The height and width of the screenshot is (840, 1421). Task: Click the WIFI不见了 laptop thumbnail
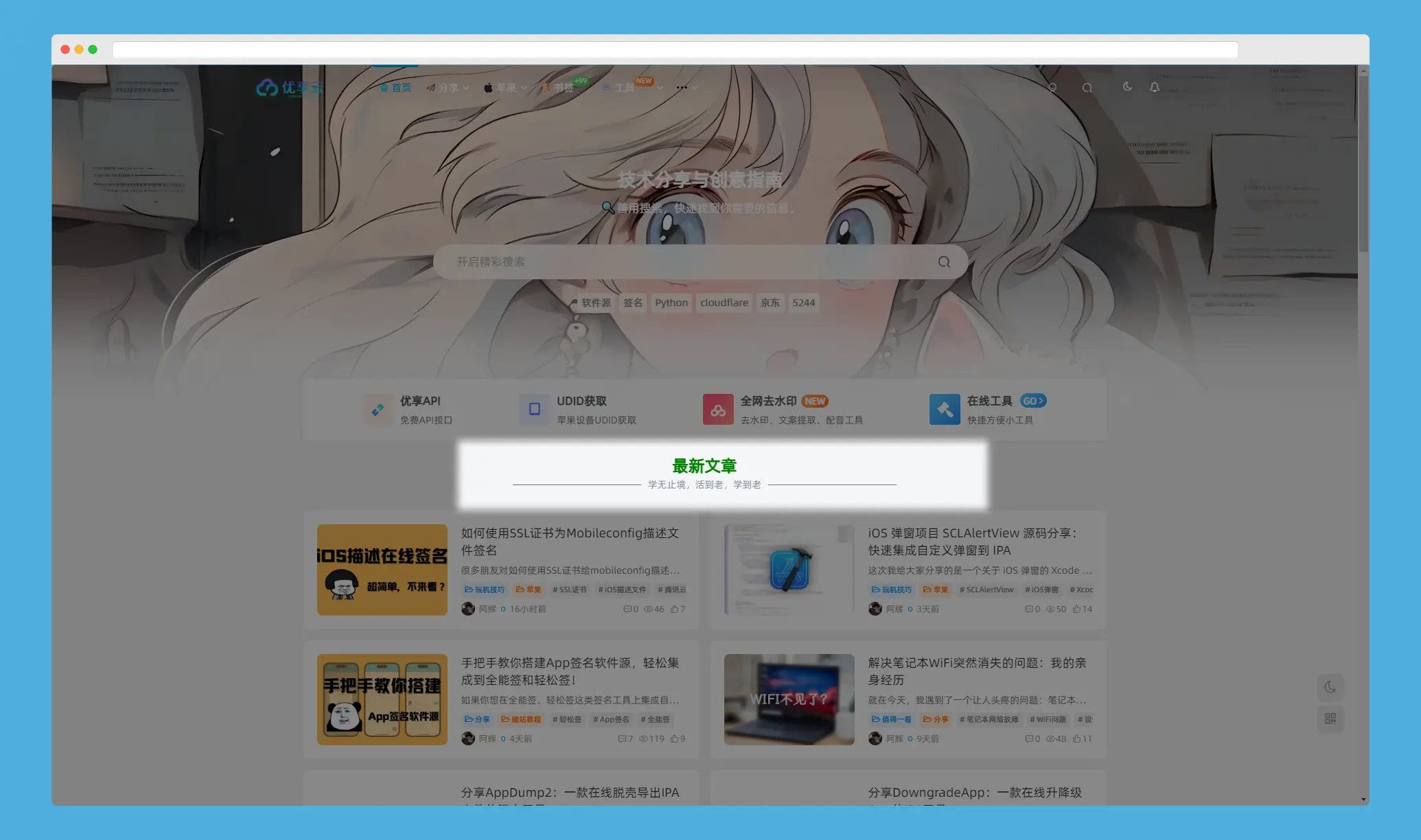(789, 699)
